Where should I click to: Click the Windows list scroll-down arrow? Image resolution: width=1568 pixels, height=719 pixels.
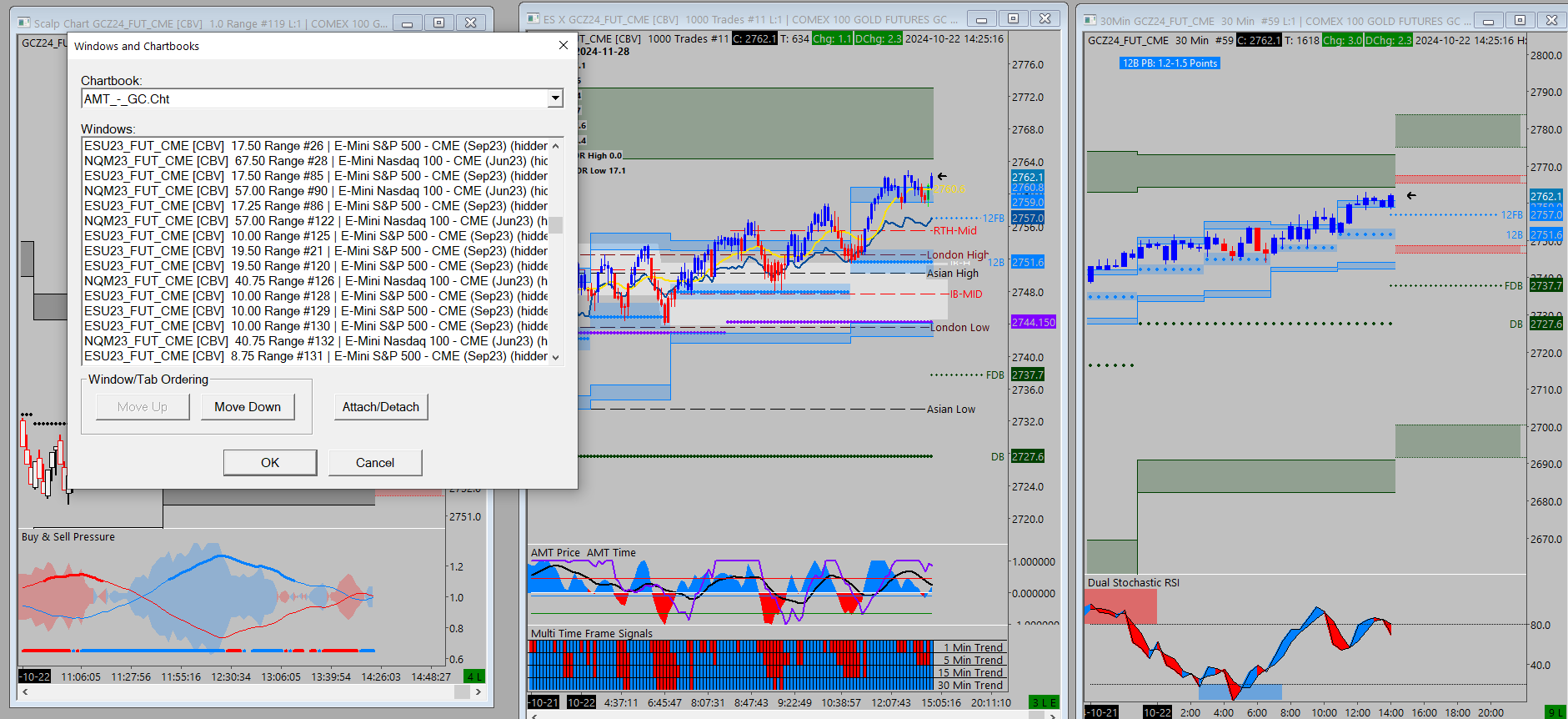(556, 357)
